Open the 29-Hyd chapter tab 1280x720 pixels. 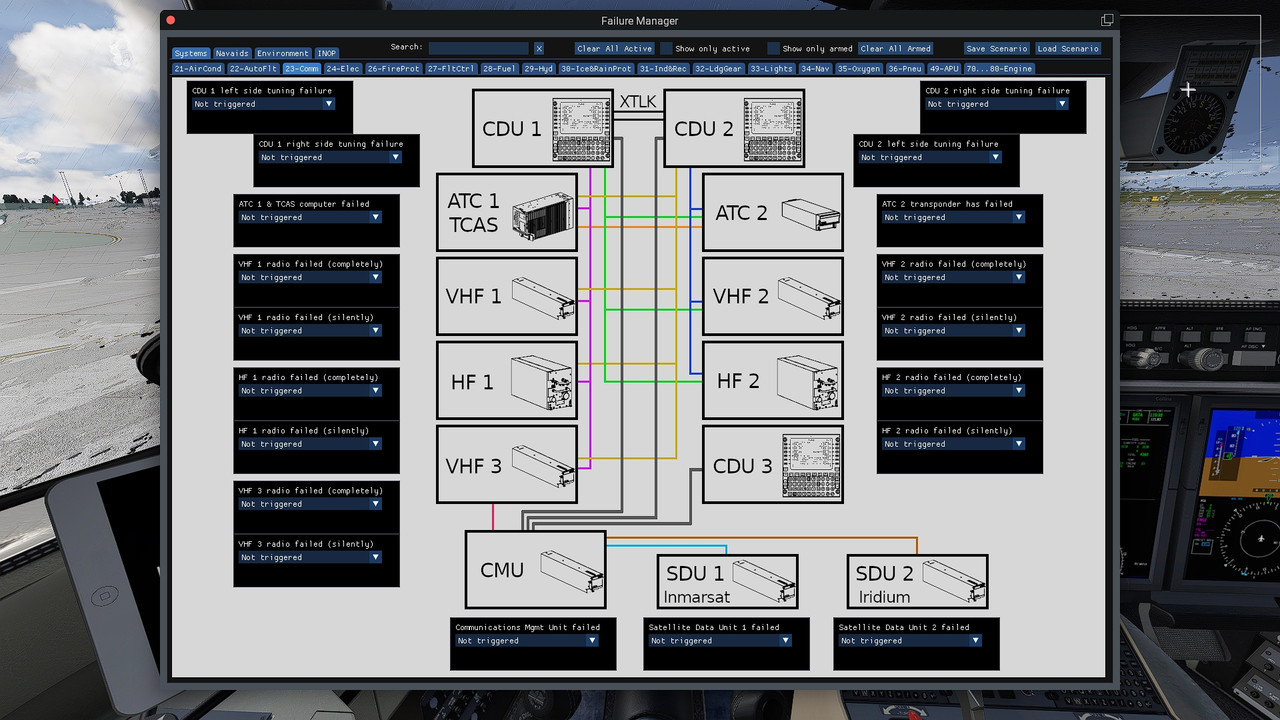pyautogui.click(x=538, y=69)
